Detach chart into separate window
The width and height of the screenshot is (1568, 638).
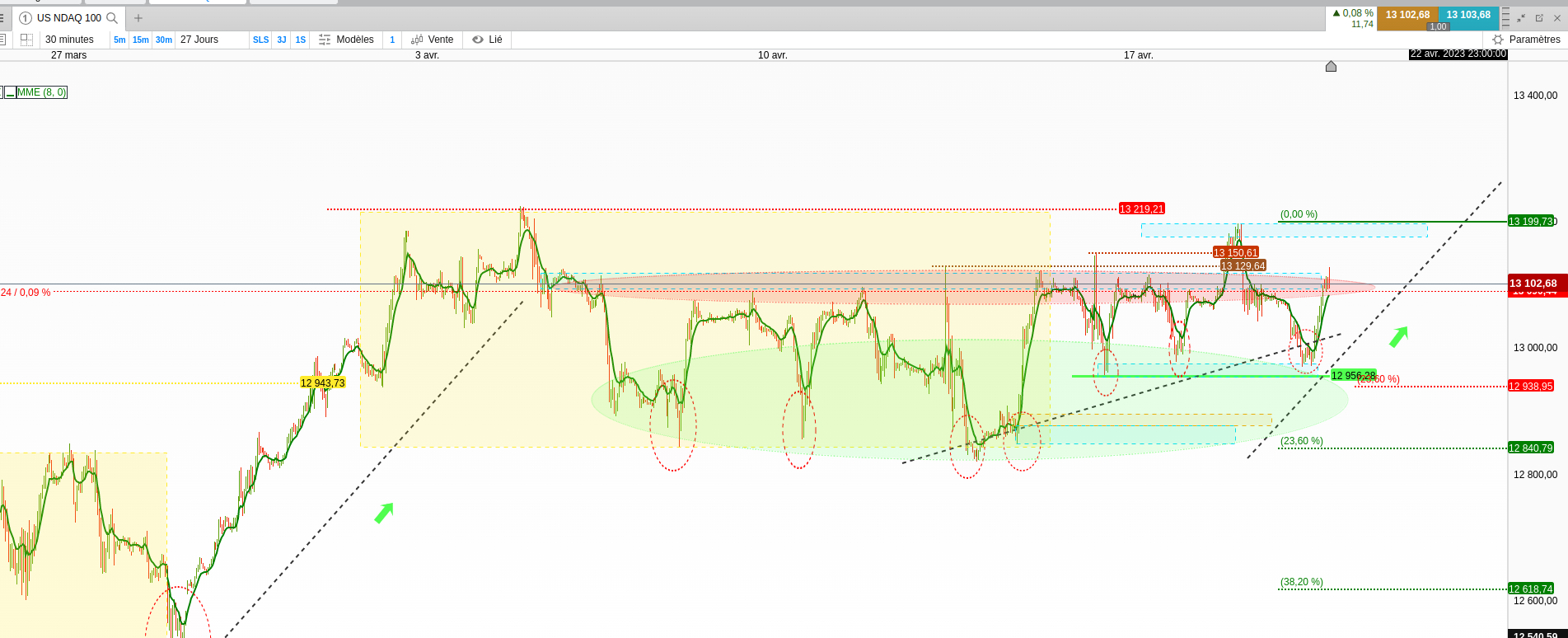coord(1539,18)
